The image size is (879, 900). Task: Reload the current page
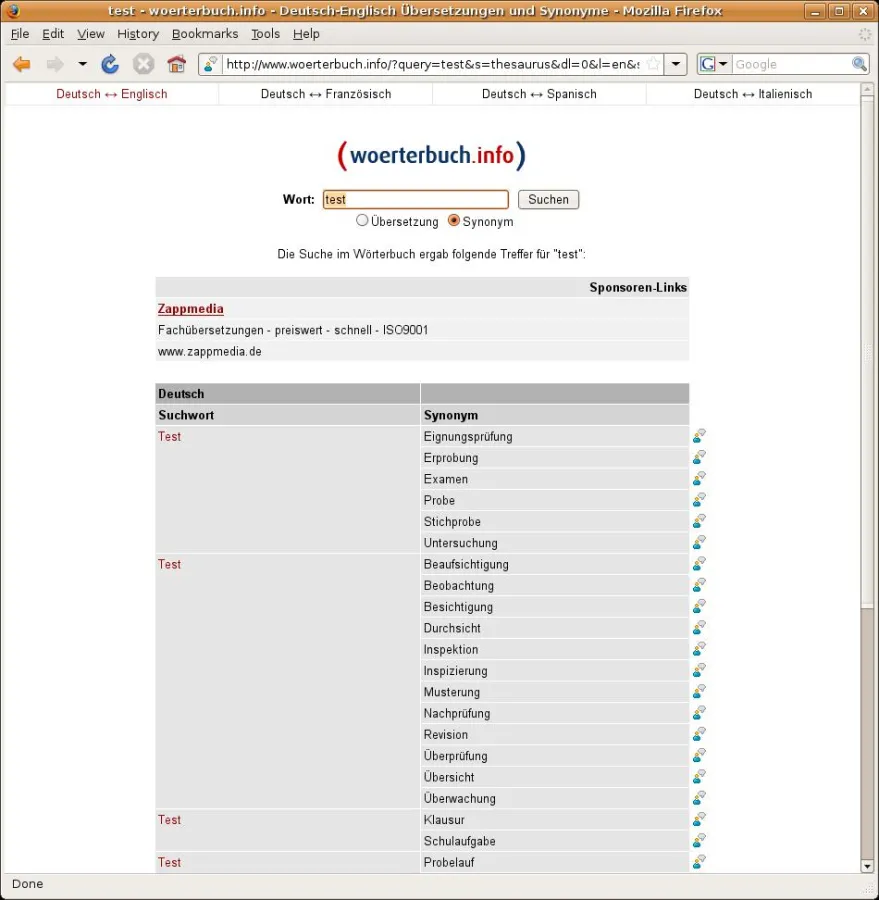(108, 63)
